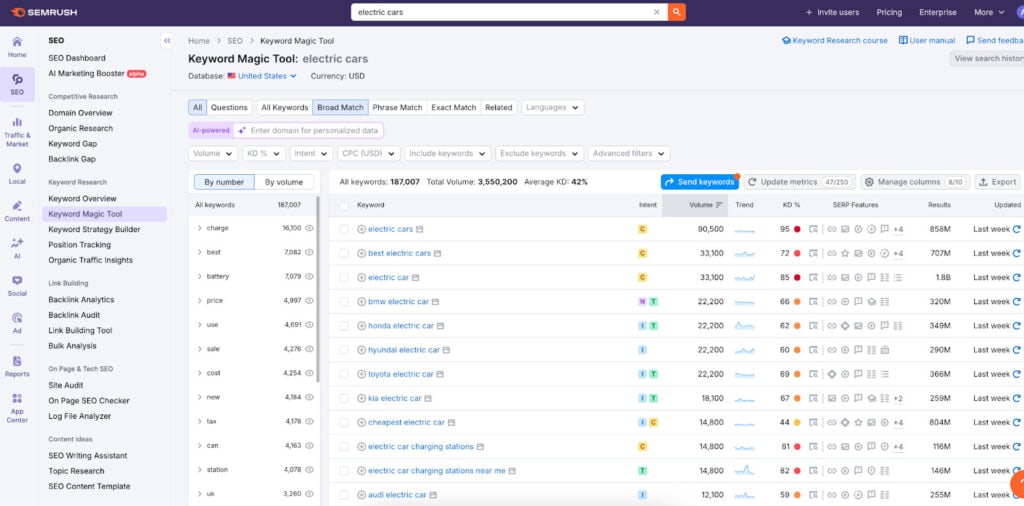Toggle eye icon for 'charge' group

(x=310, y=228)
